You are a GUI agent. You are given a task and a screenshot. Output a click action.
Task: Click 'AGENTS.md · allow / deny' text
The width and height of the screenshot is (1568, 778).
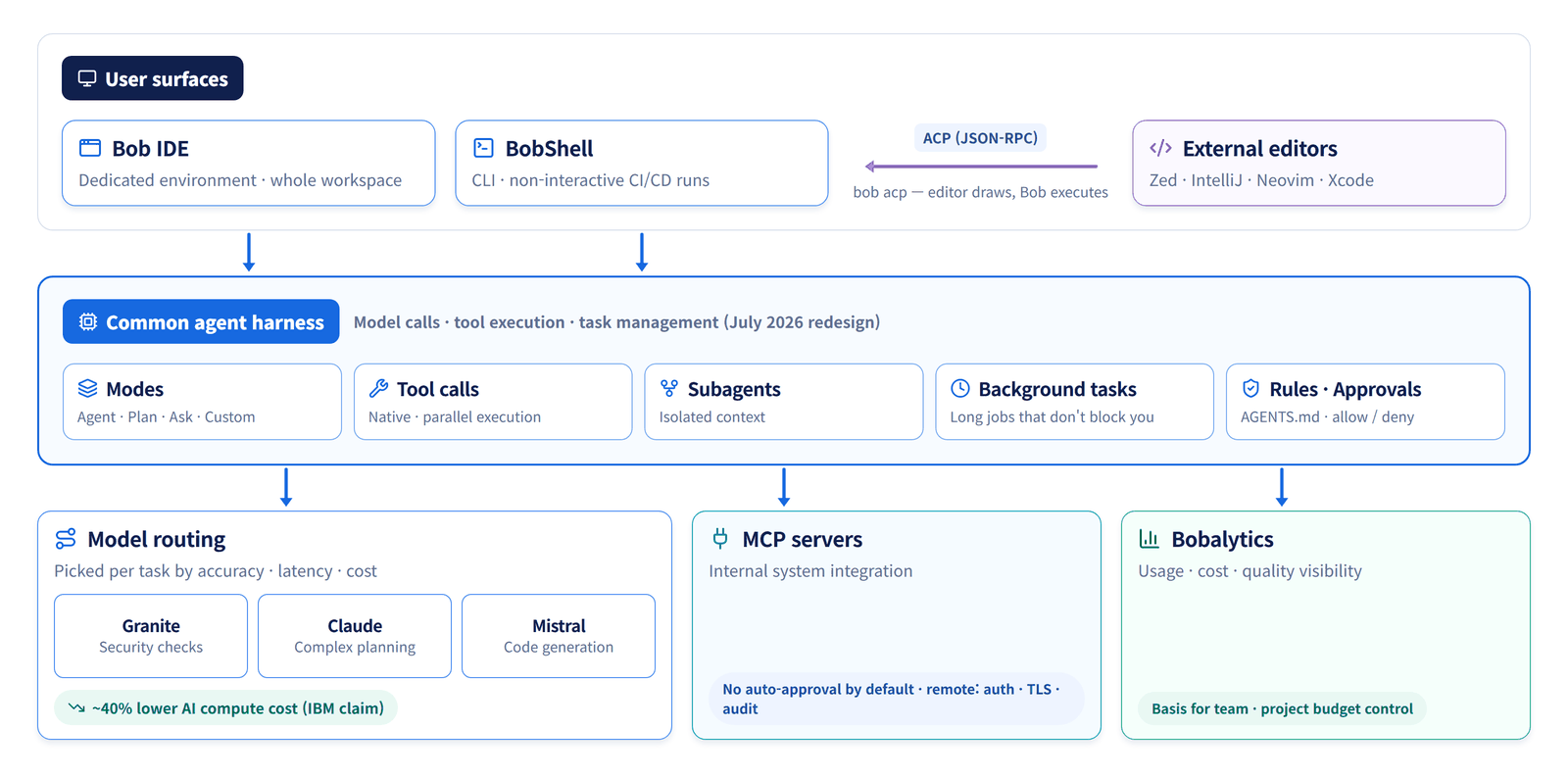pos(1327,416)
